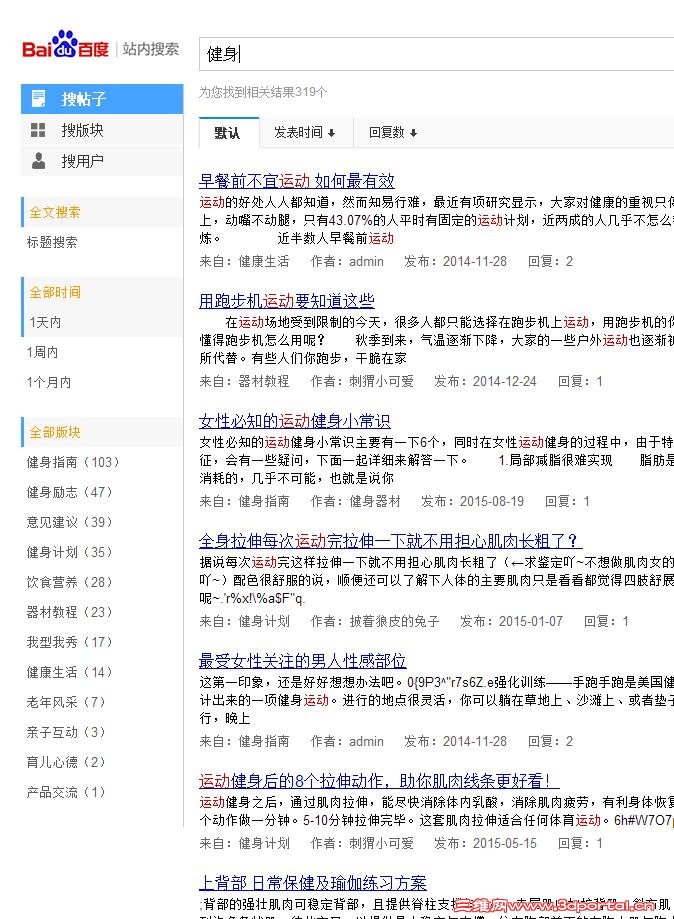Filter by 亲子互动 (3) section
674x919 pixels.
click(66, 732)
